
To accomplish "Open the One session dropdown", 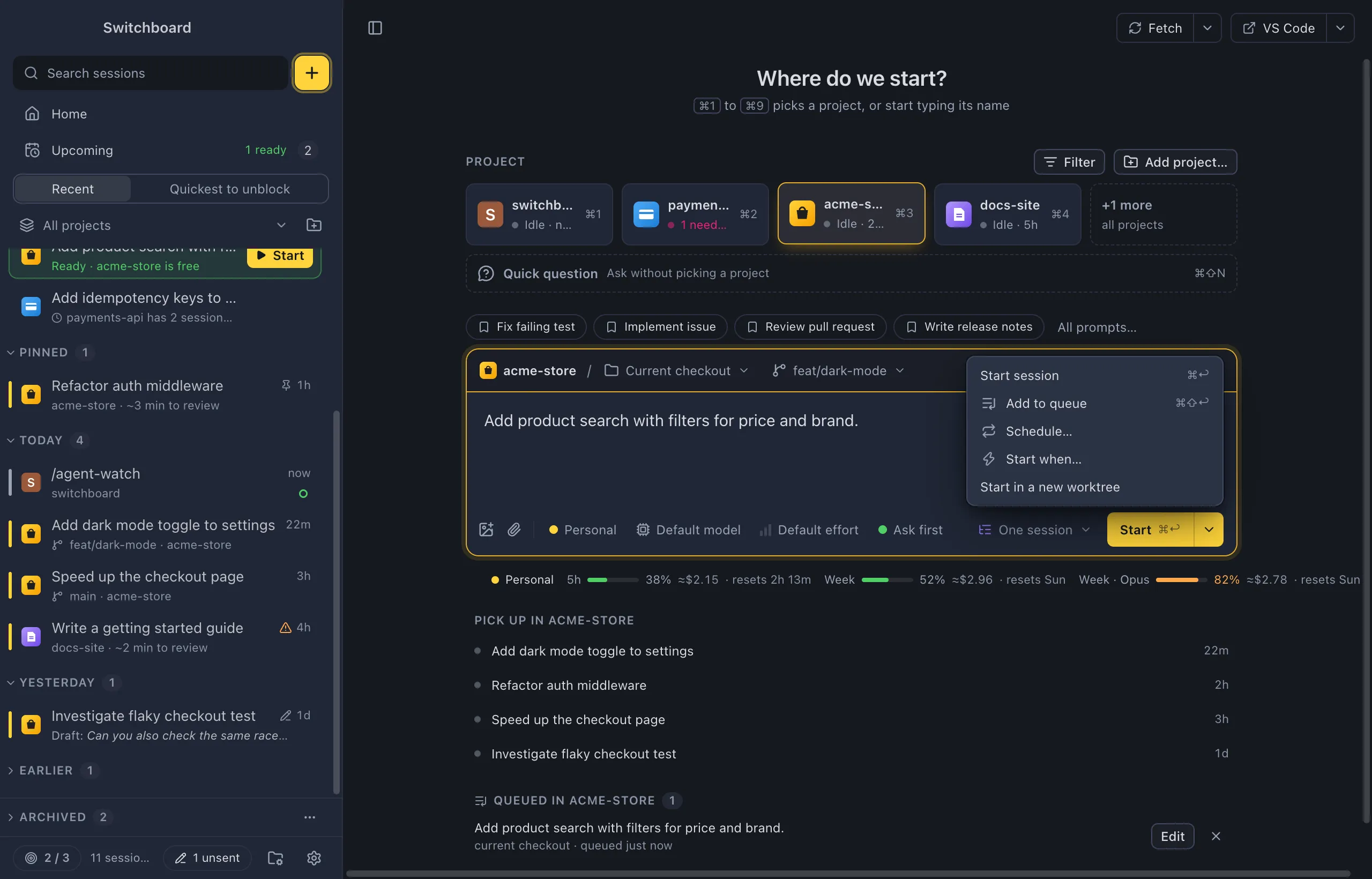I will pyautogui.click(x=1034, y=530).
